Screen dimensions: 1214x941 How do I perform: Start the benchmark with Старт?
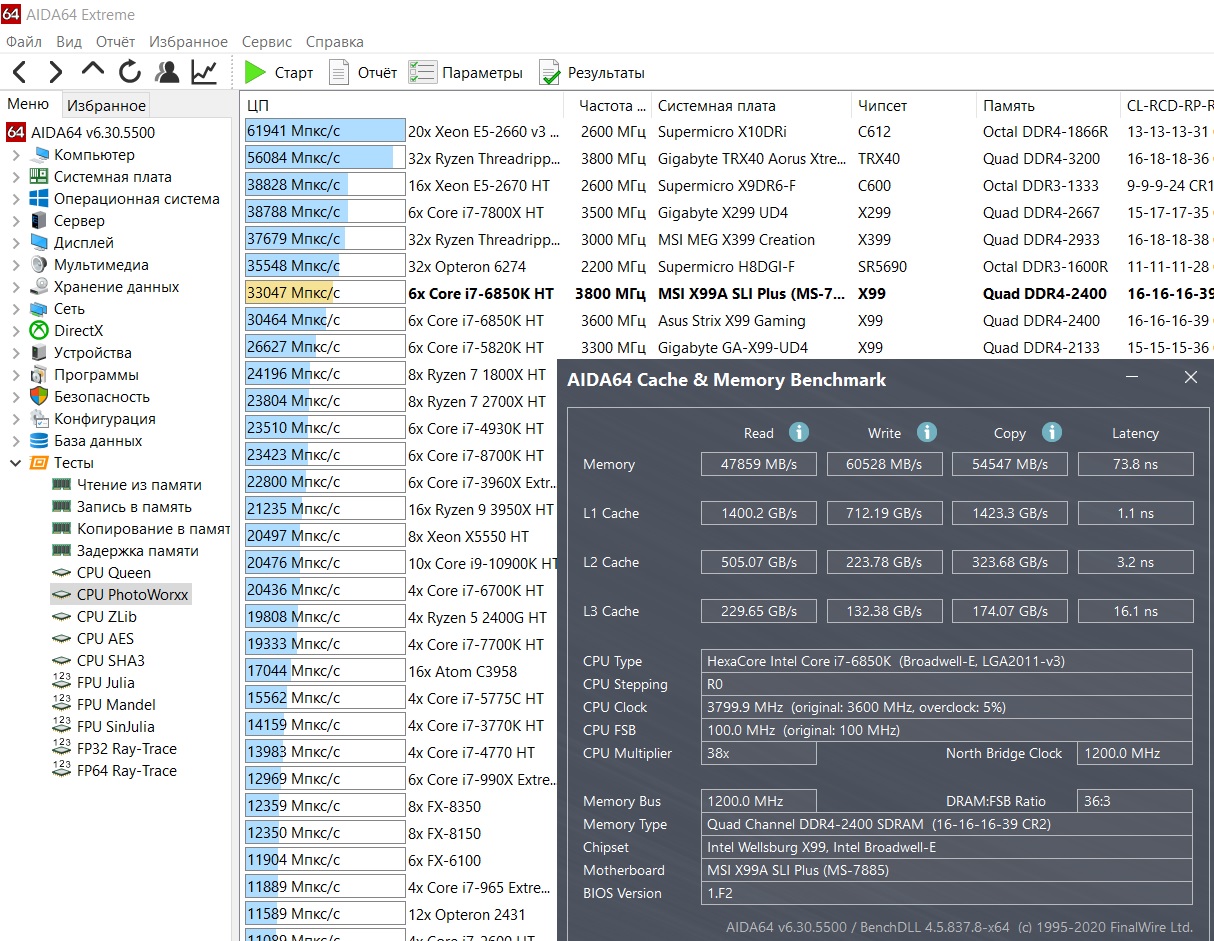tap(279, 72)
